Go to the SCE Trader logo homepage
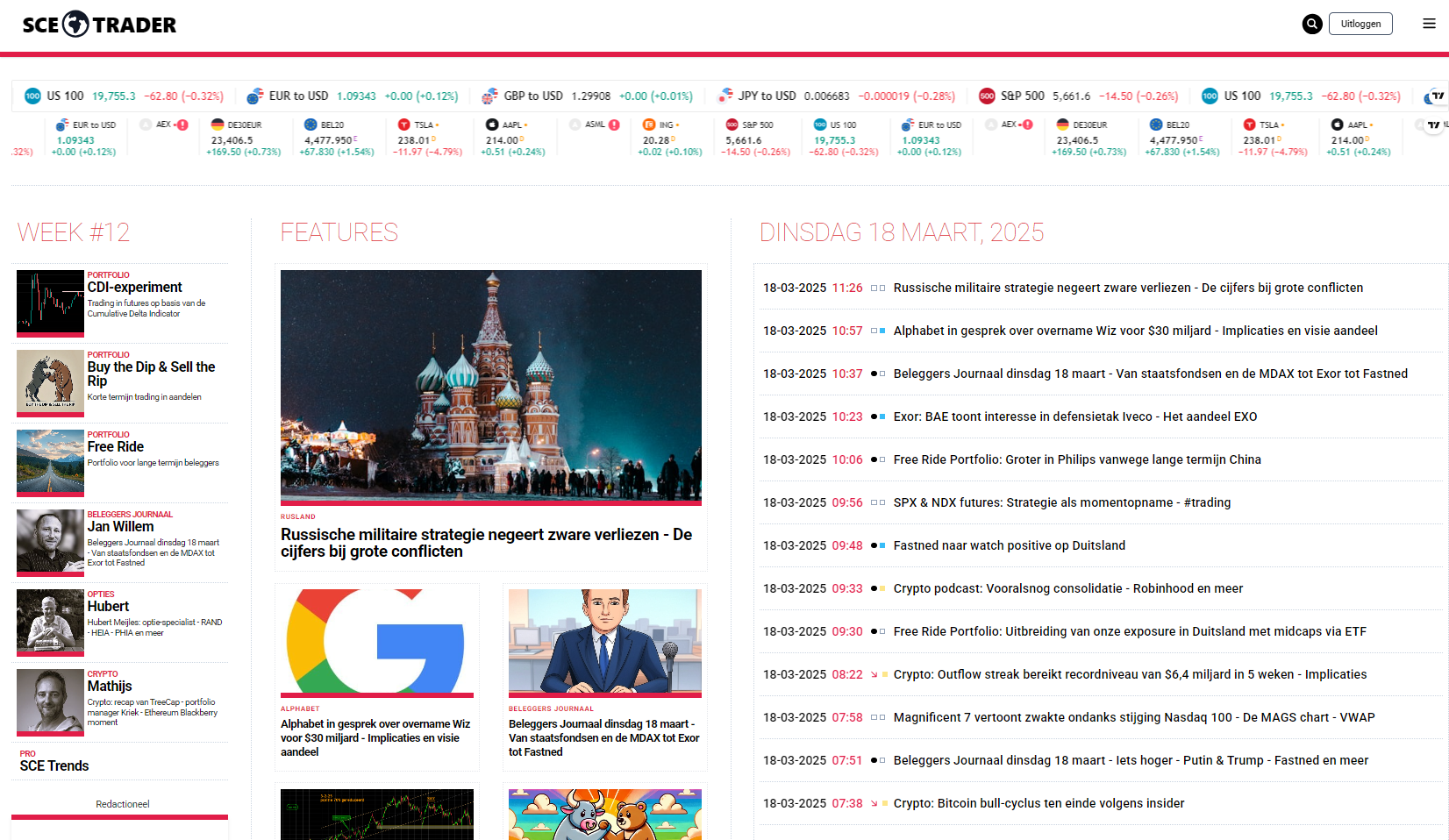Screen dimensions: 1449x840 click(99, 25)
